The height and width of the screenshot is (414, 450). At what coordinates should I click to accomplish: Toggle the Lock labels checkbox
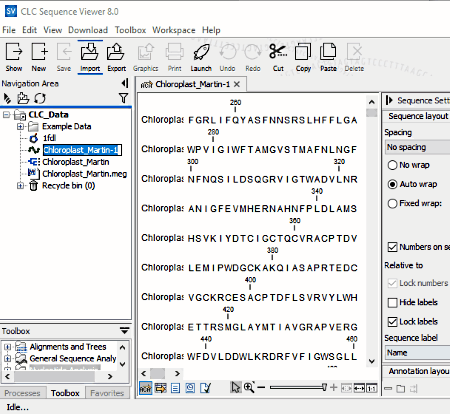(x=392, y=322)
